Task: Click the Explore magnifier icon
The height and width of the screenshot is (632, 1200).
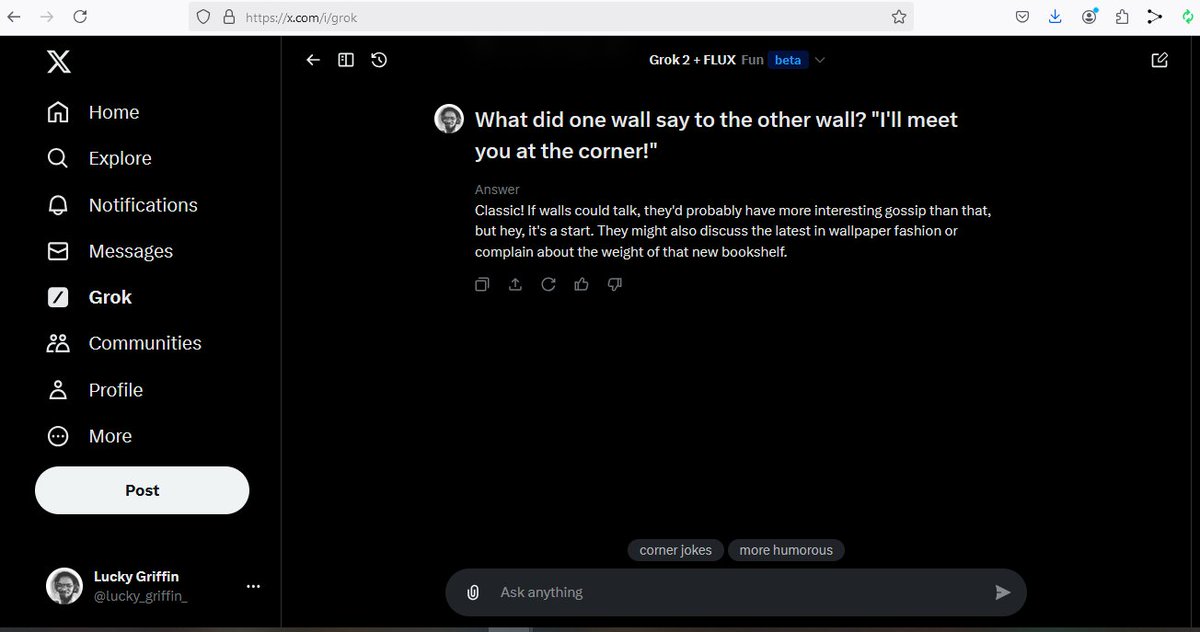Action: click(x=58, y=159)
